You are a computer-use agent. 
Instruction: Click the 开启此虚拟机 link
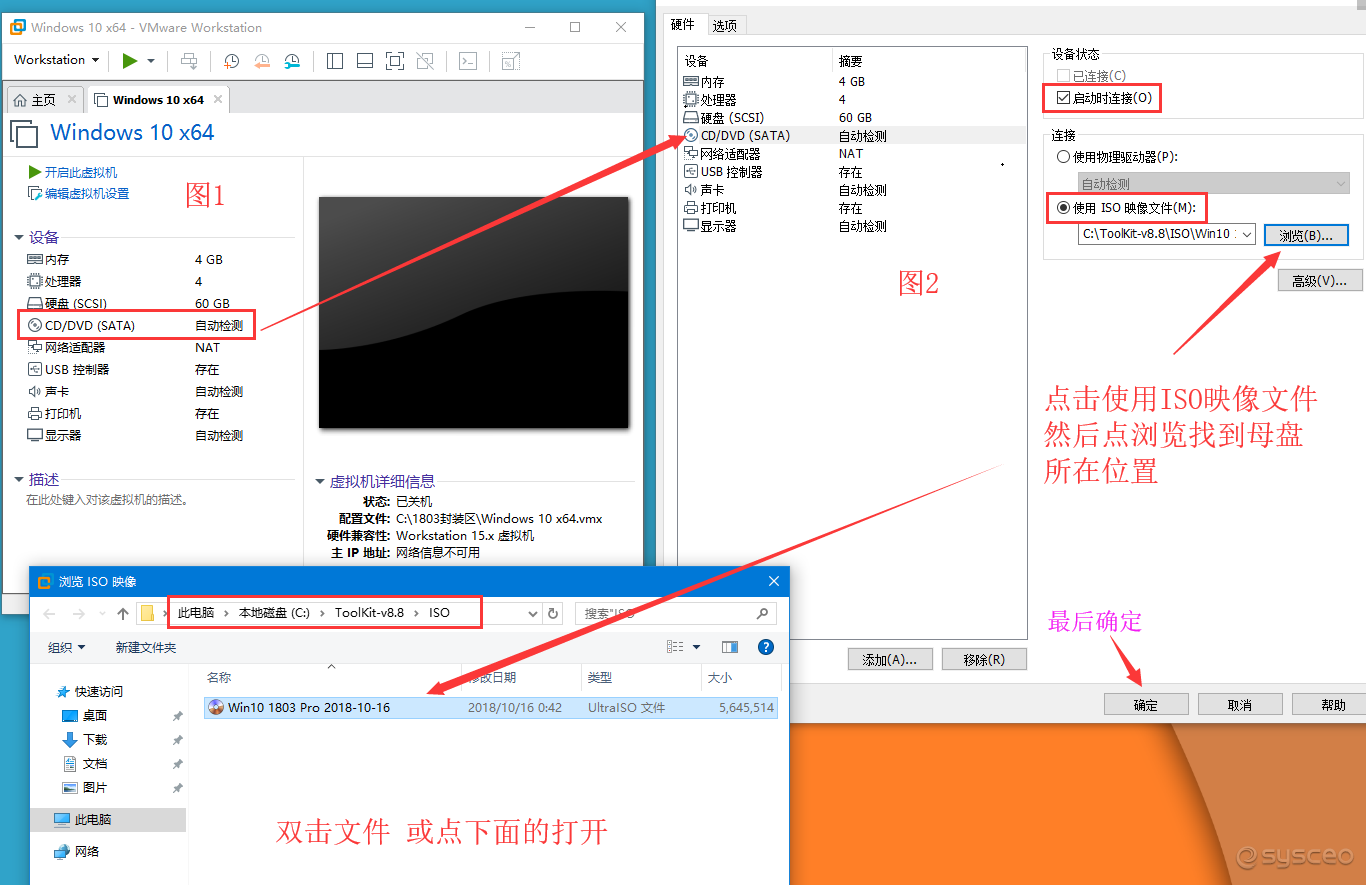73,173
